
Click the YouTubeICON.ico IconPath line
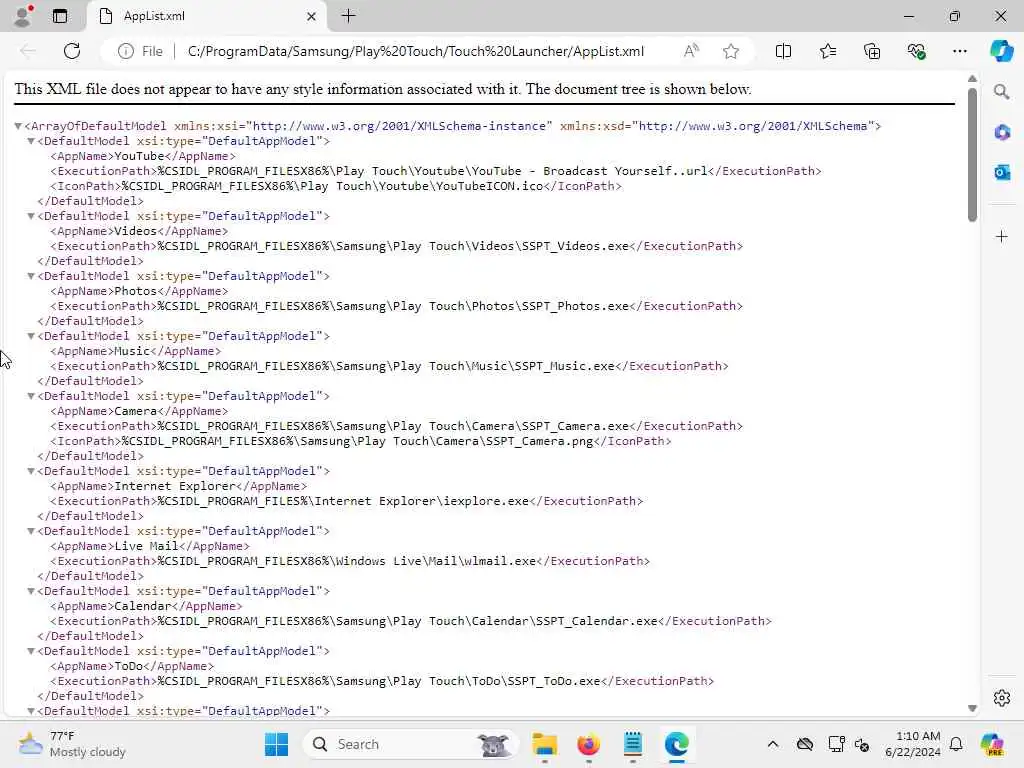point(336,186)
